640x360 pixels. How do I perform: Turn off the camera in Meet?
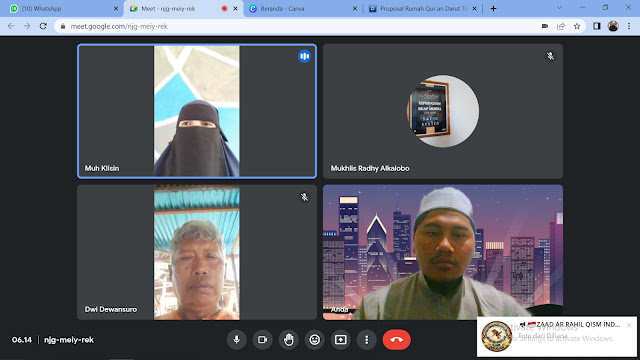(262, 340)
